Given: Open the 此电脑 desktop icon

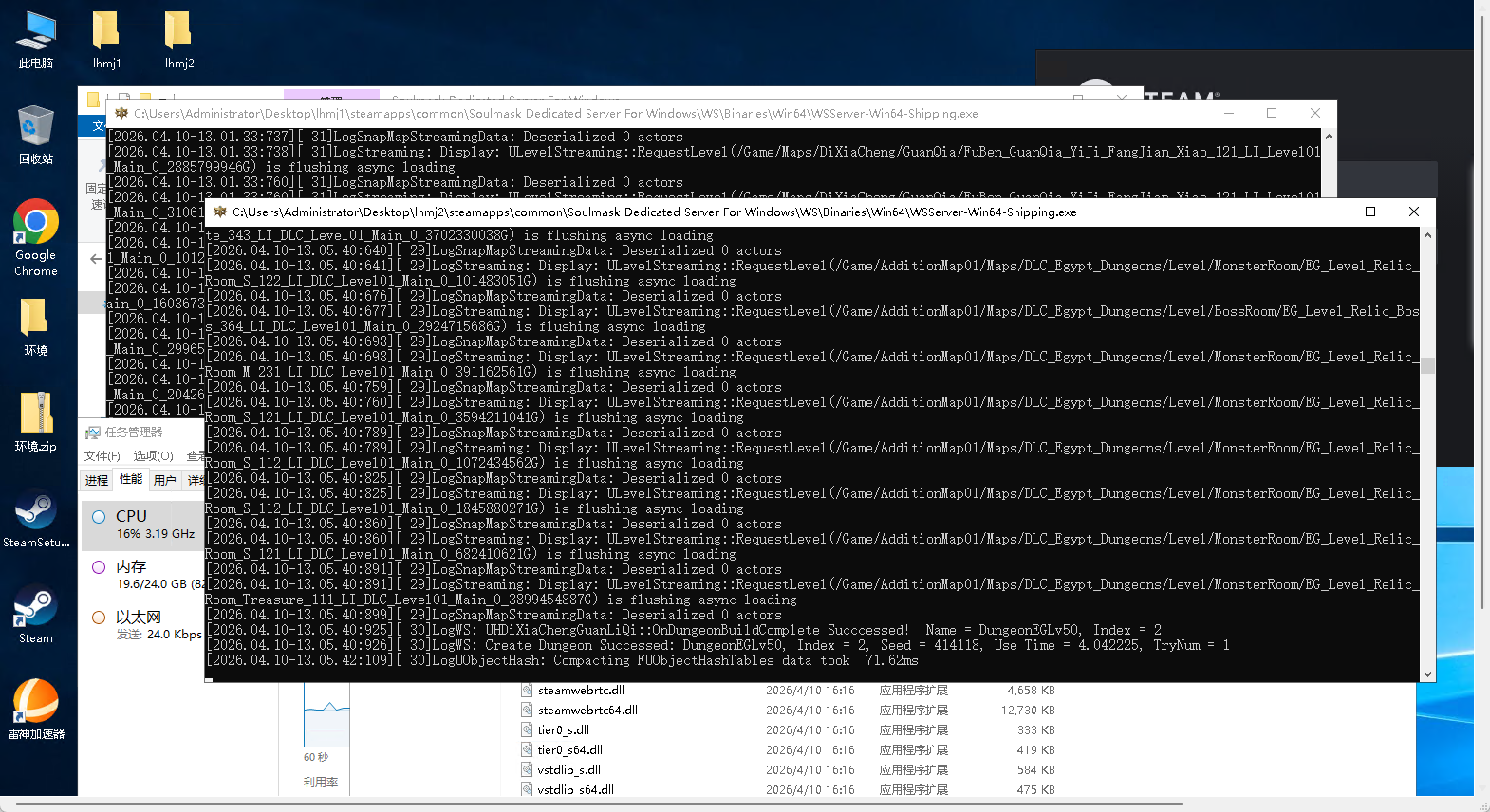Looking at the screenshot, I should point(35,40).
